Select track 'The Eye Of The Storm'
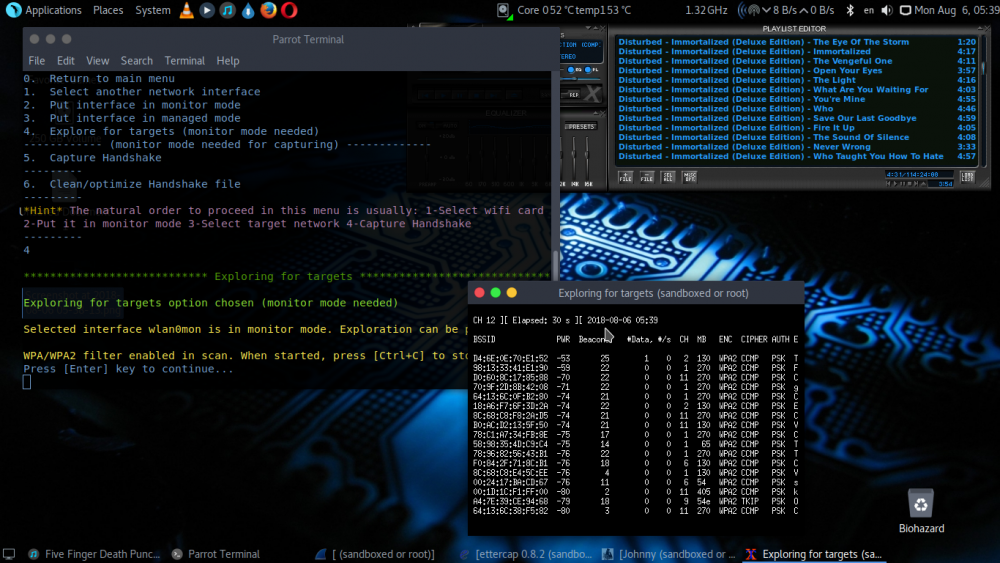This screenshot has width=1000, height=563. coord(797,42)
